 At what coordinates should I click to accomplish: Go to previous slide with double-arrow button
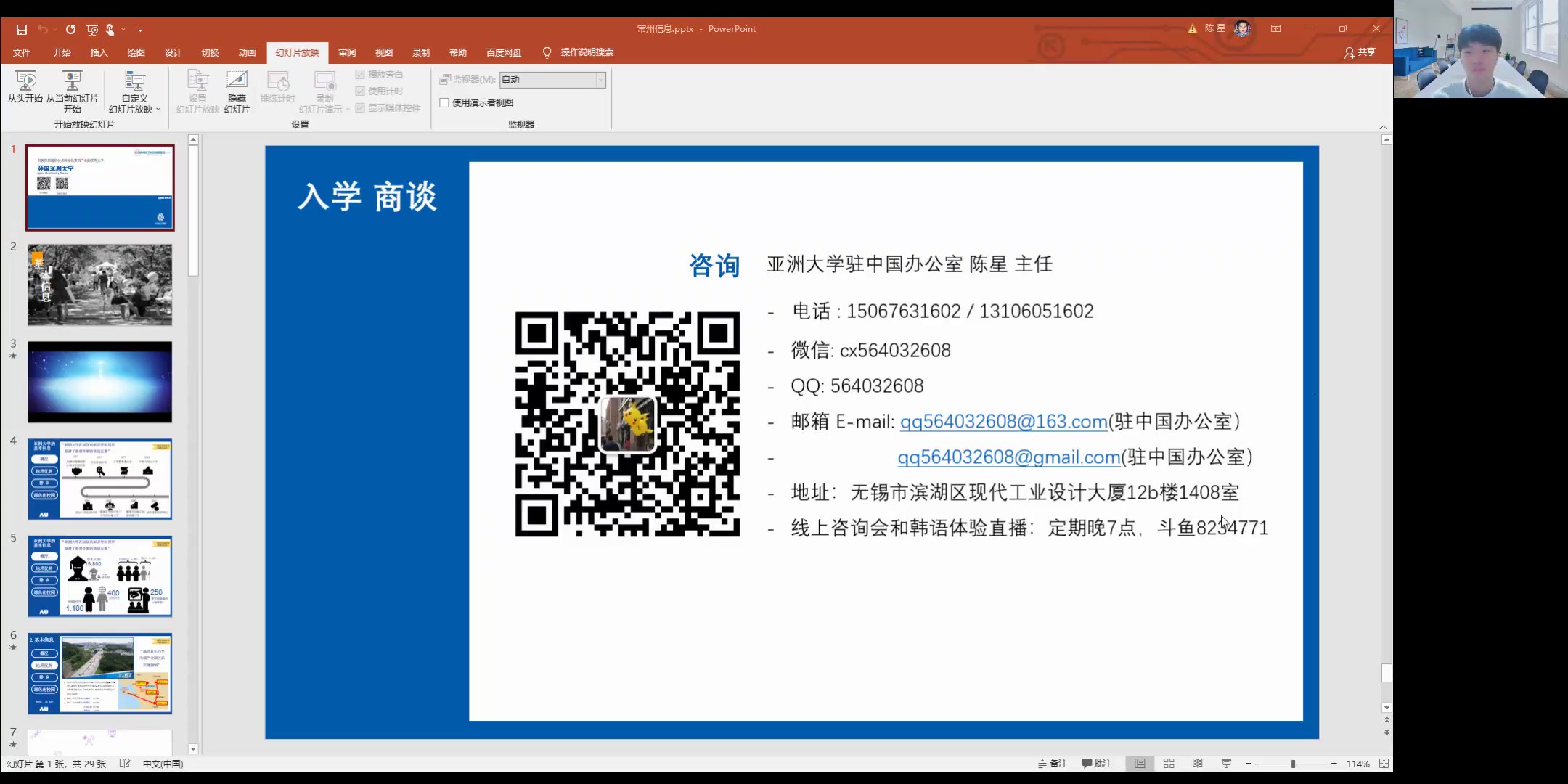[1387, 720]
